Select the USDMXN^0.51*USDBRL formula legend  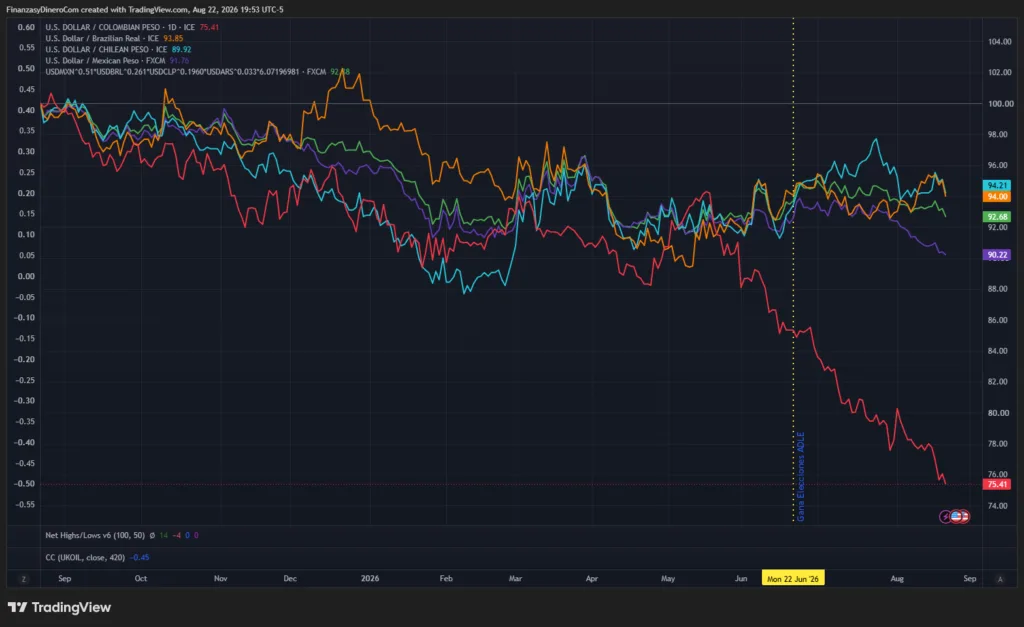185,72
